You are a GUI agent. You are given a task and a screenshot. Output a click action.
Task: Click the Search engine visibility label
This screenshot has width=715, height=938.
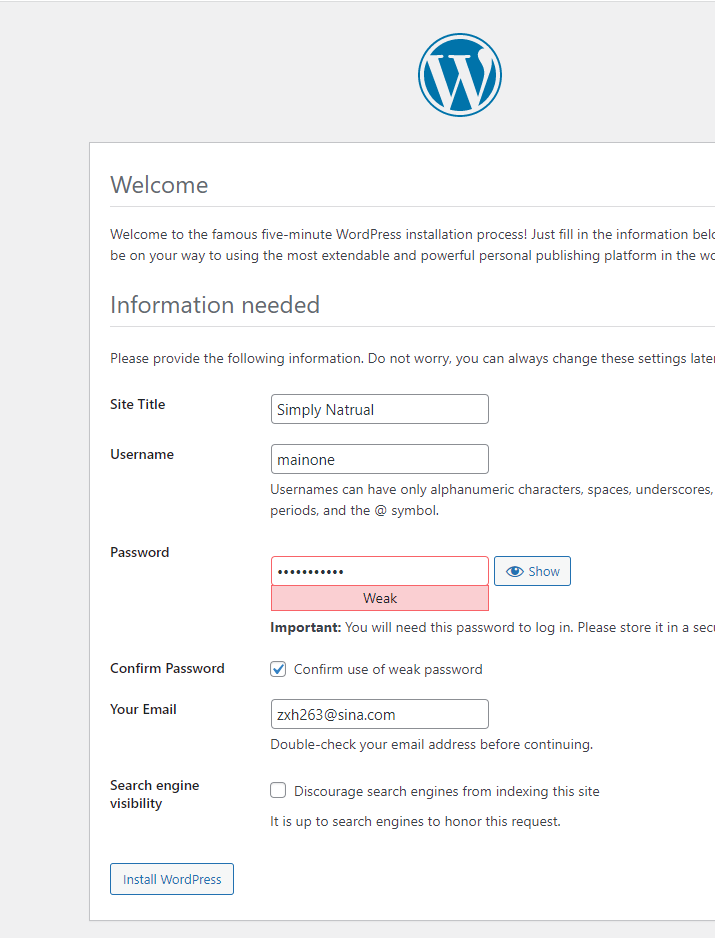coord(154,794)
